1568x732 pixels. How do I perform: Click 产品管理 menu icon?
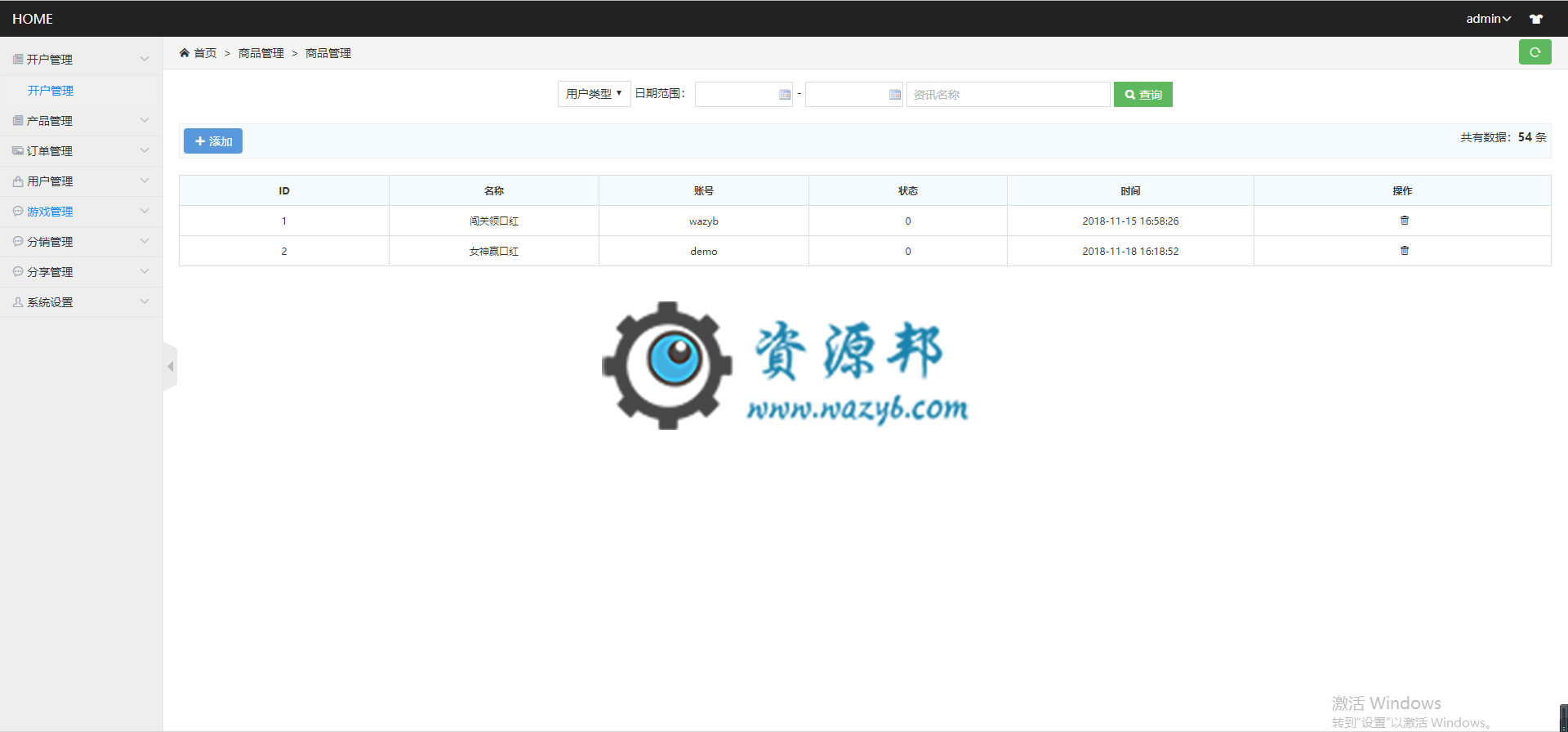[18, 120]
